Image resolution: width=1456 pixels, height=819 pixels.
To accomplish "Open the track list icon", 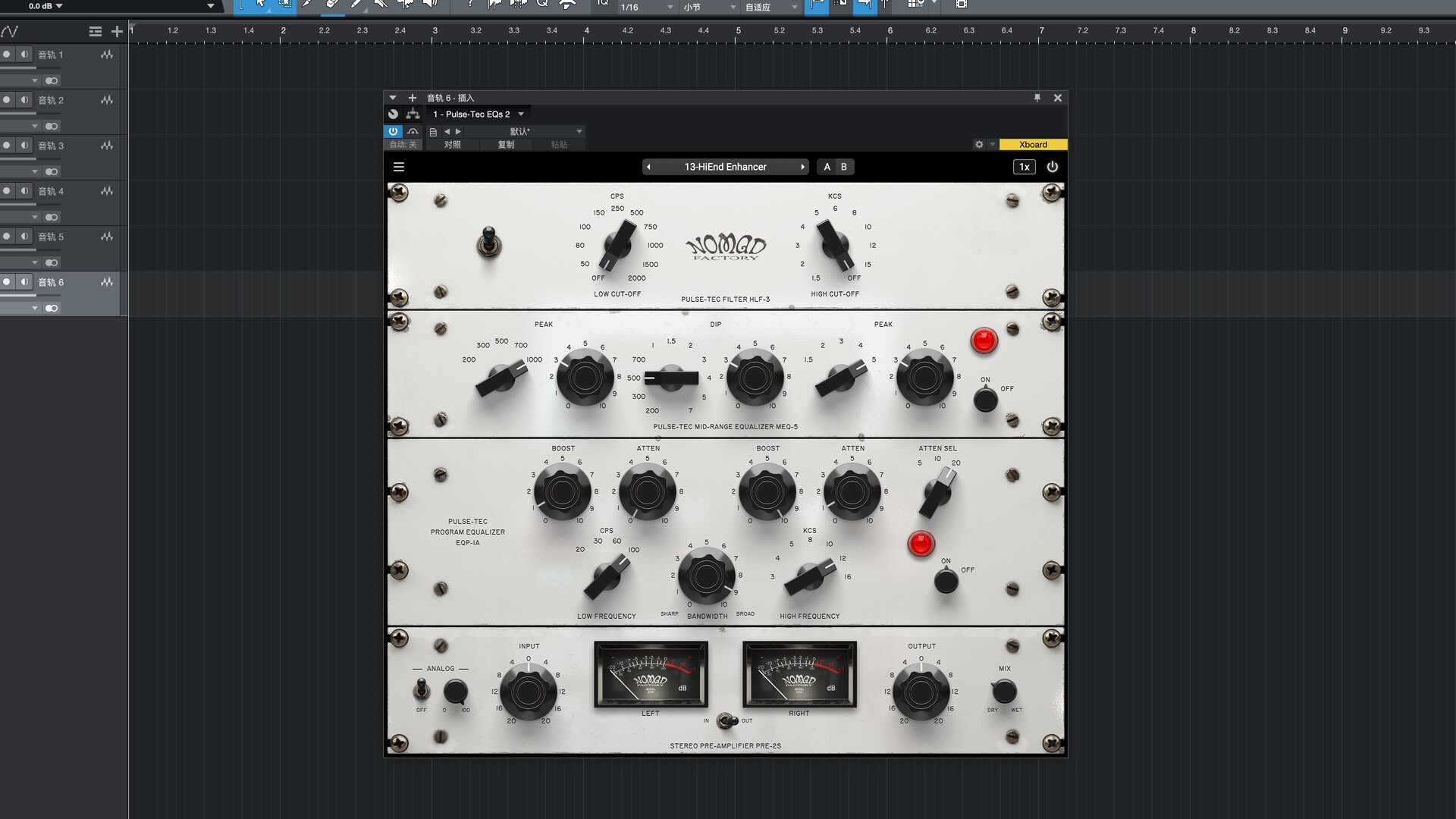I will click(95, 31).
